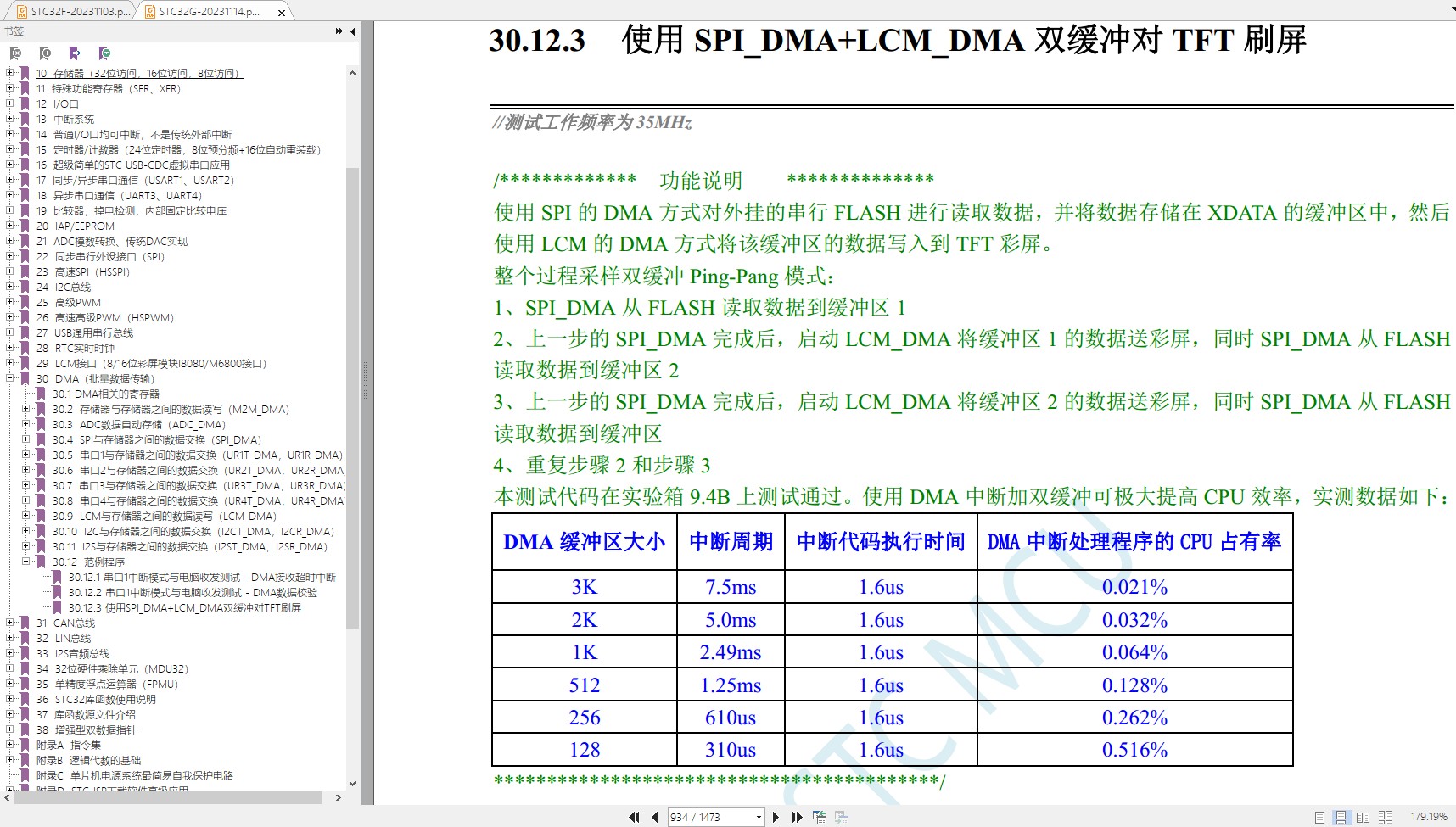Go to bookmark 28 RTC实时时钟
Screen dimensions: 1456x827
(76, 349)
